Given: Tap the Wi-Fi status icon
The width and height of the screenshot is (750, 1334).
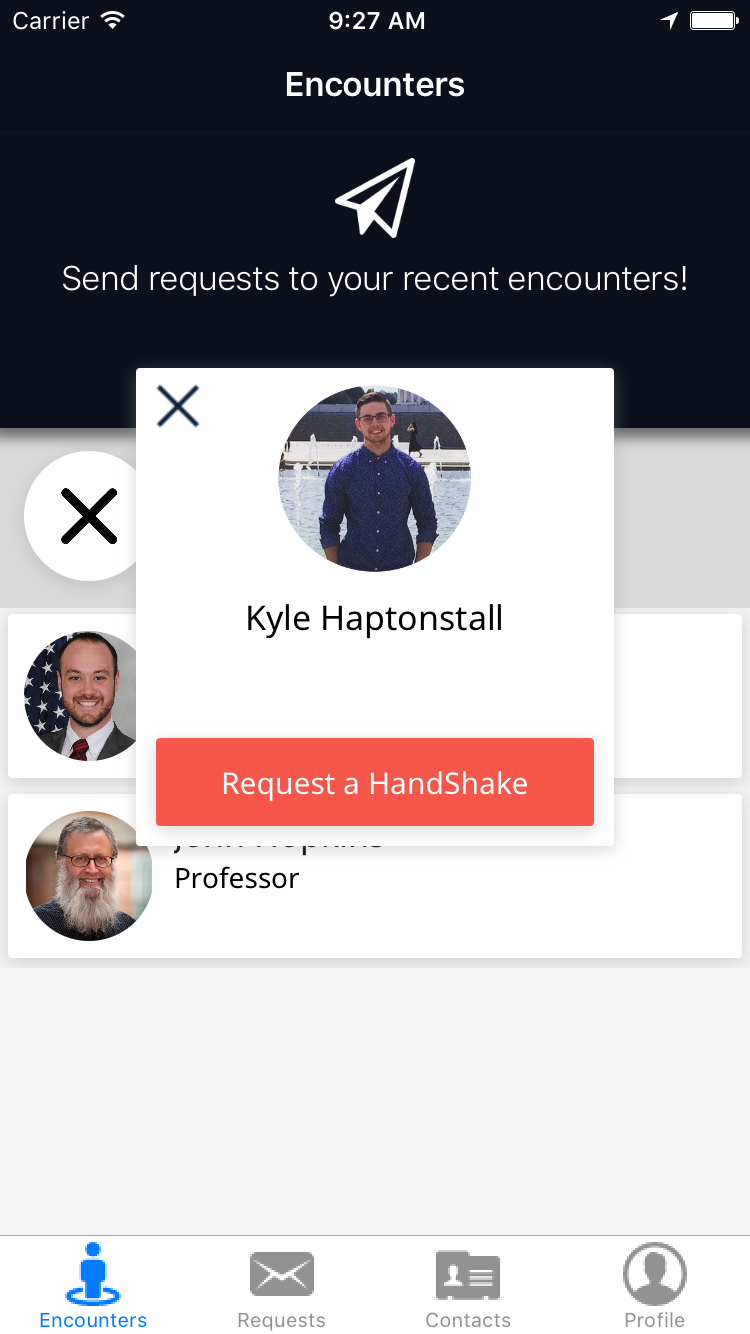Looking at the screenshot, I should [113, 21].
